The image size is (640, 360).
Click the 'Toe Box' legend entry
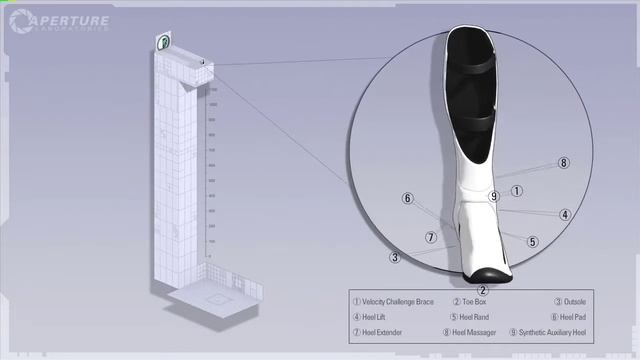[469, 302]
